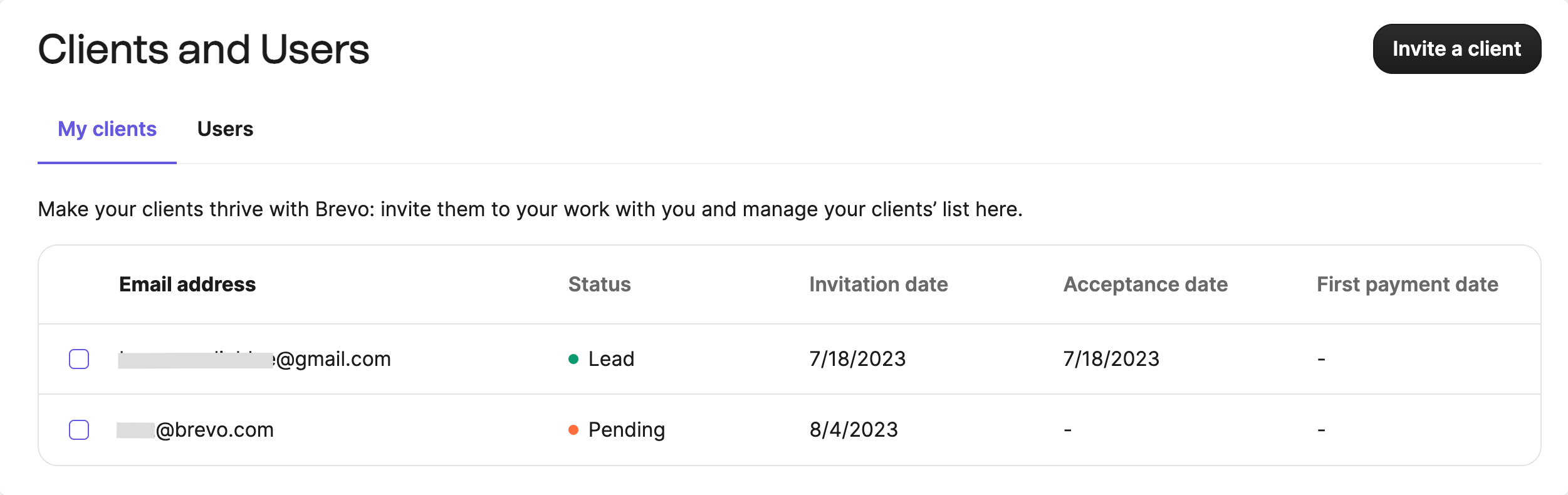Click the Invite a client button
The height and width of the screenshot is (495, 1568).
click(1456, 49)
